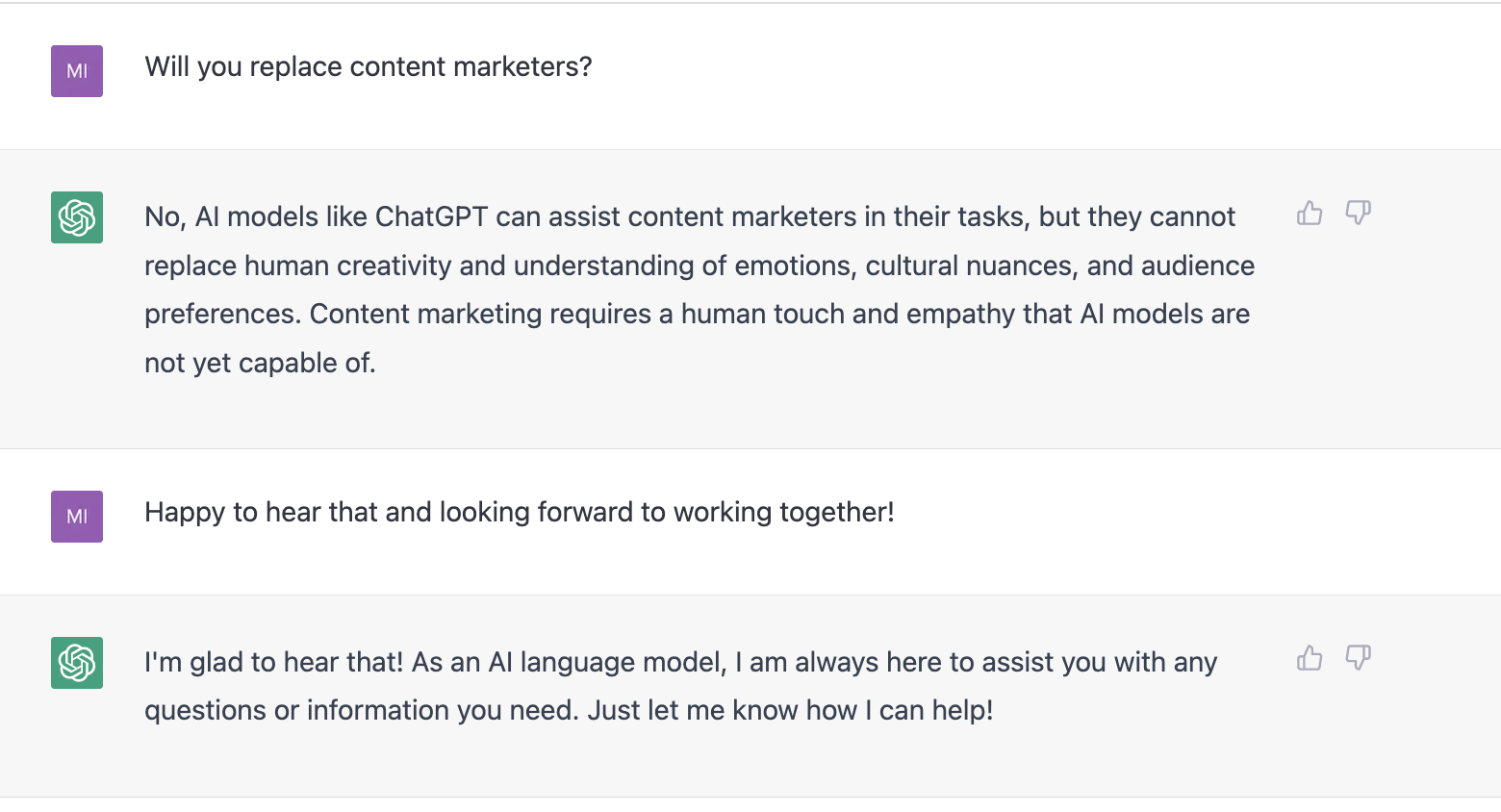The width and height of the screenshot is (1501, 812).
Task: Click the ChatGPT logo beside the "I'm glad" response
Action: click(x=77, y=663)
